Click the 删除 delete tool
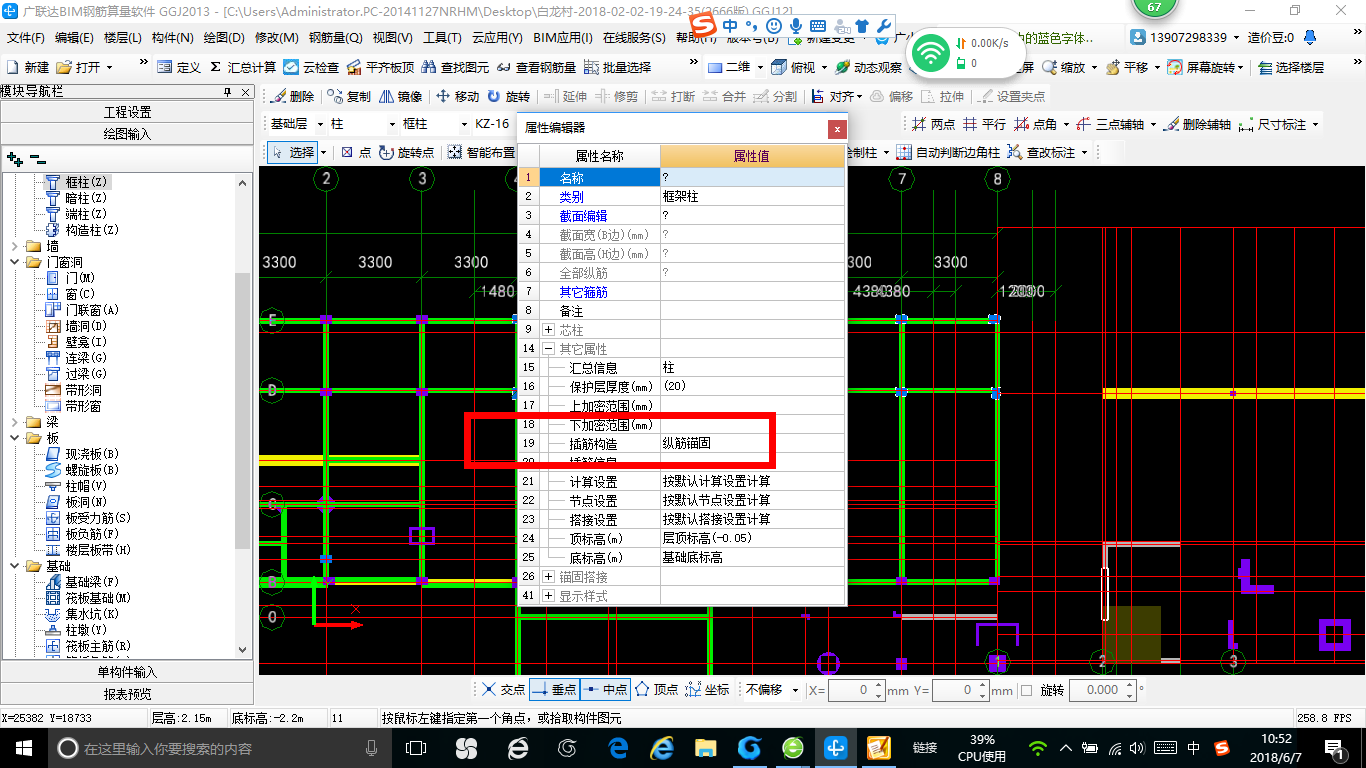 [x=293, y=97]
